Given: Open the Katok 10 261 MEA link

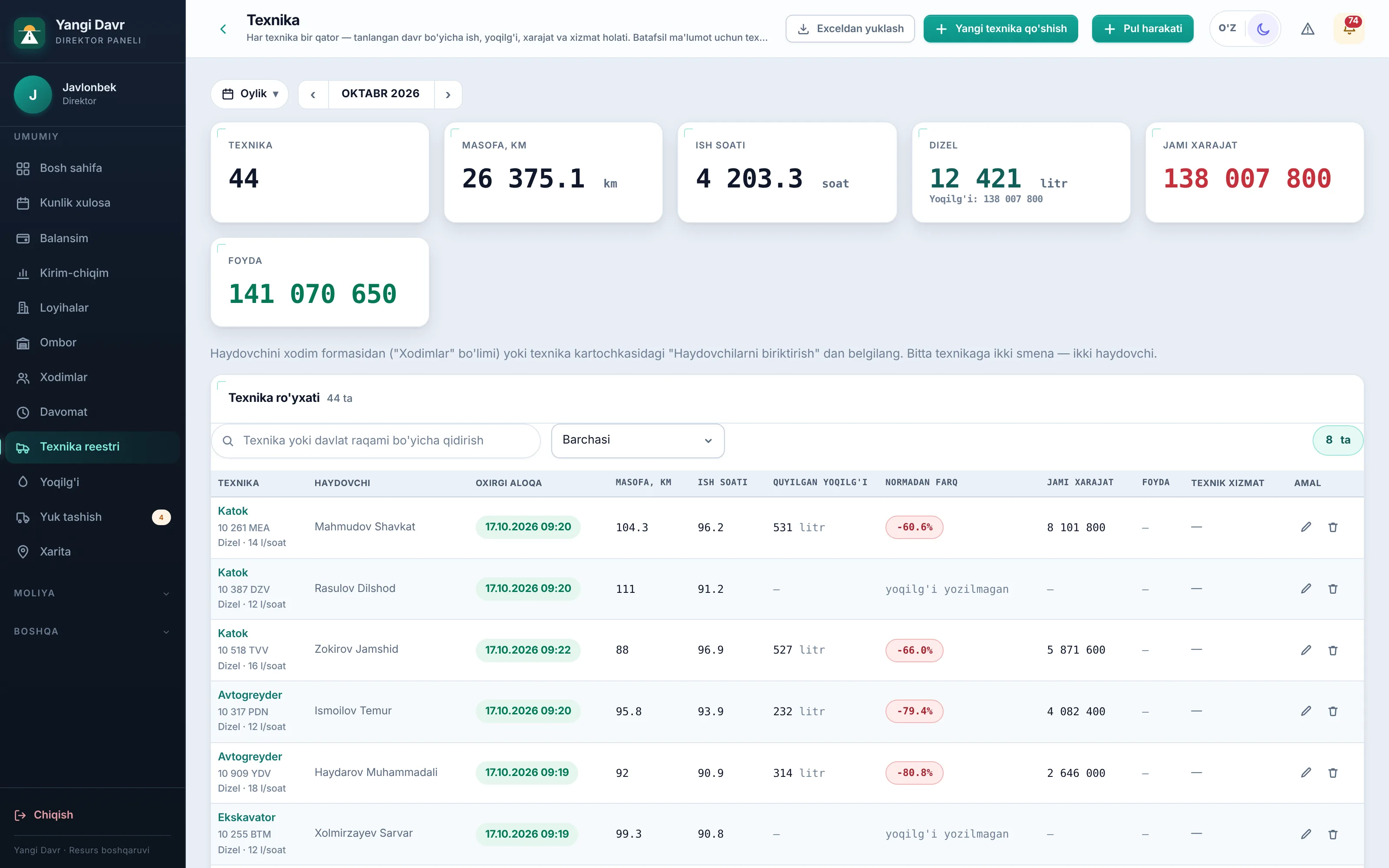Looking at the screenshot, I should coord(233,511).
